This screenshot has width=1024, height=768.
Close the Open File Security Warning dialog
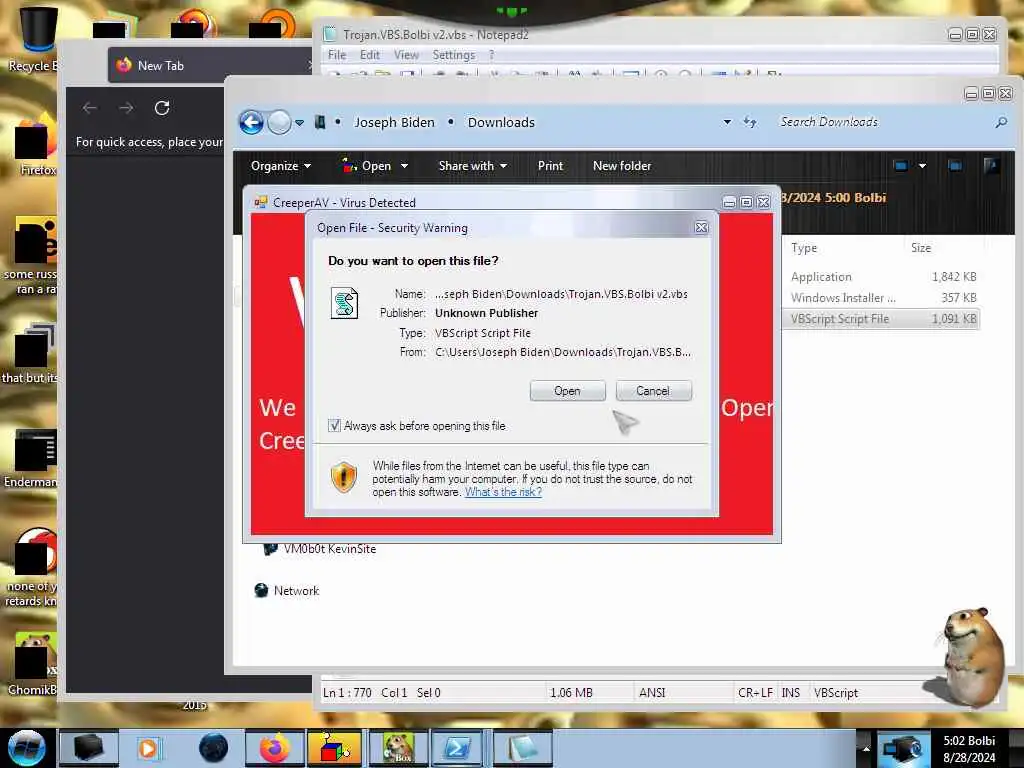(701, 227)
